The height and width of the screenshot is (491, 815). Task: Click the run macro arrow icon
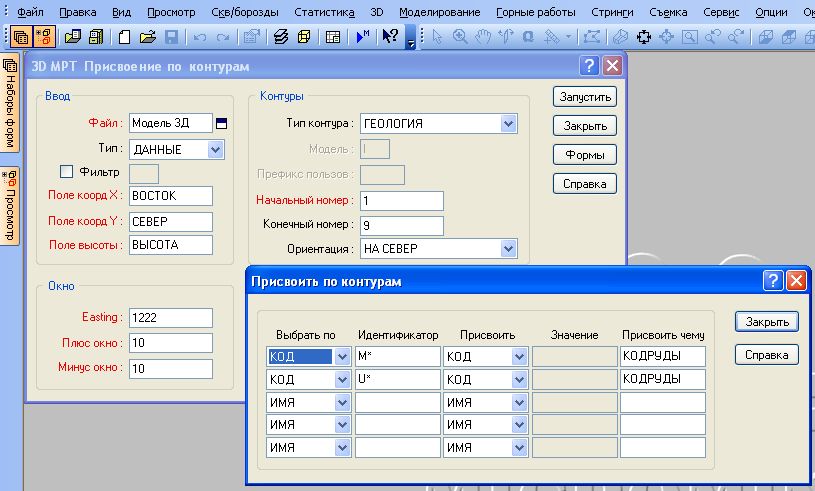pos(363,37)
